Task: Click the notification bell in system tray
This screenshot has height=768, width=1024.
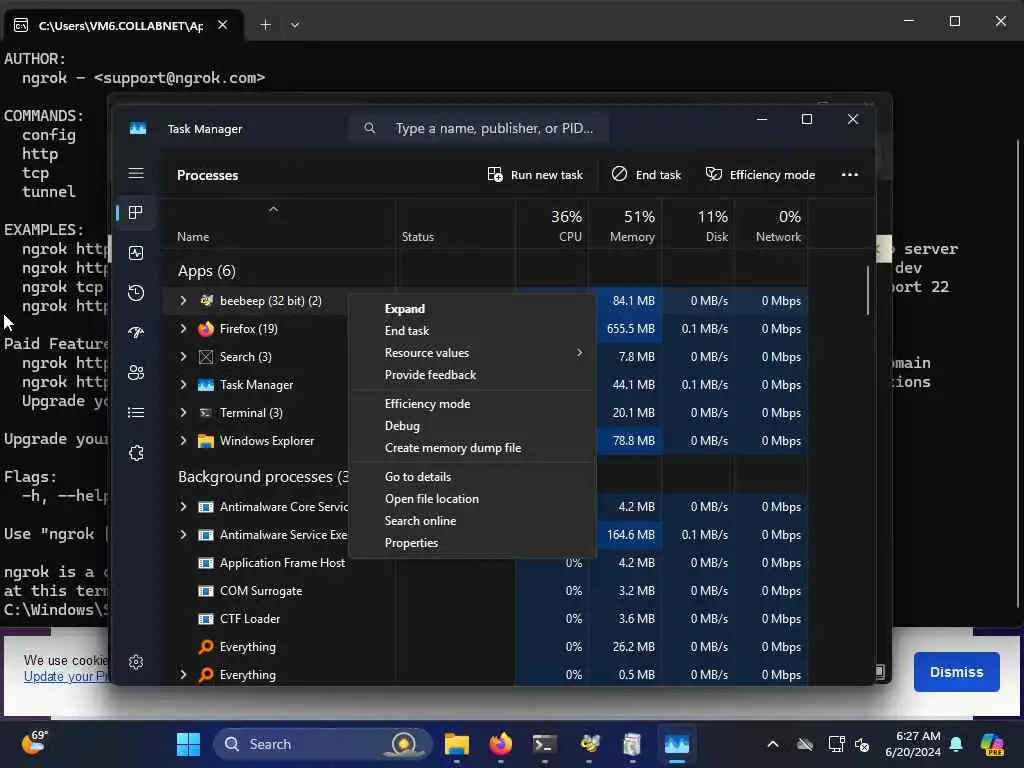Action: (x=956, y=744)
